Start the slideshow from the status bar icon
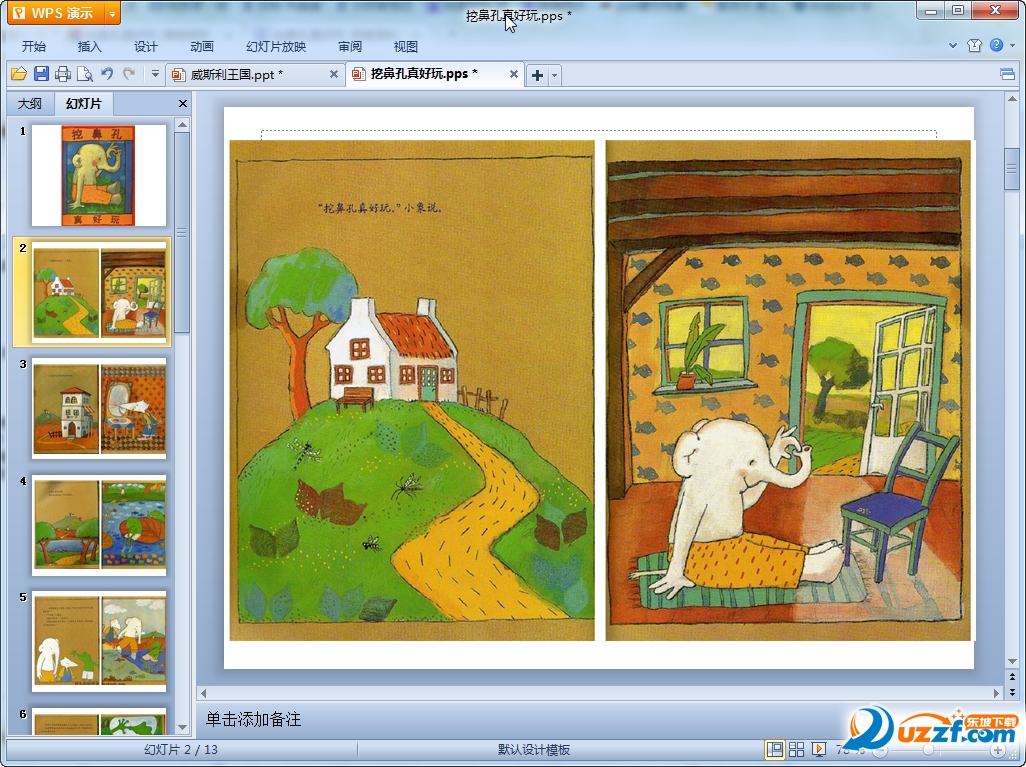Viewport: 1026px width, 767px height. [819, 749]
